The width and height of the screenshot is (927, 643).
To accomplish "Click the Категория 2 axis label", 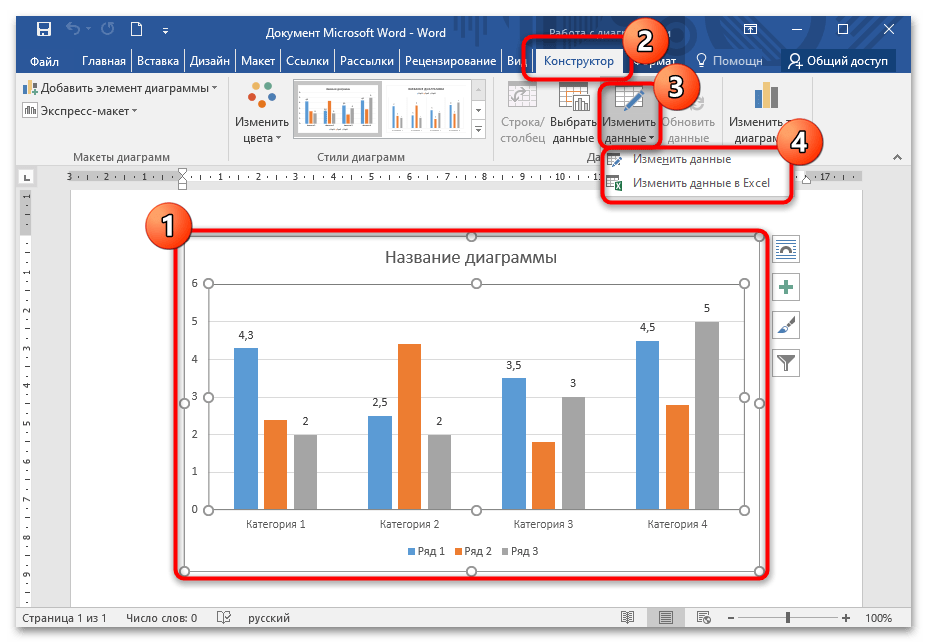I will pyautogui.click(x=409, y=524).
